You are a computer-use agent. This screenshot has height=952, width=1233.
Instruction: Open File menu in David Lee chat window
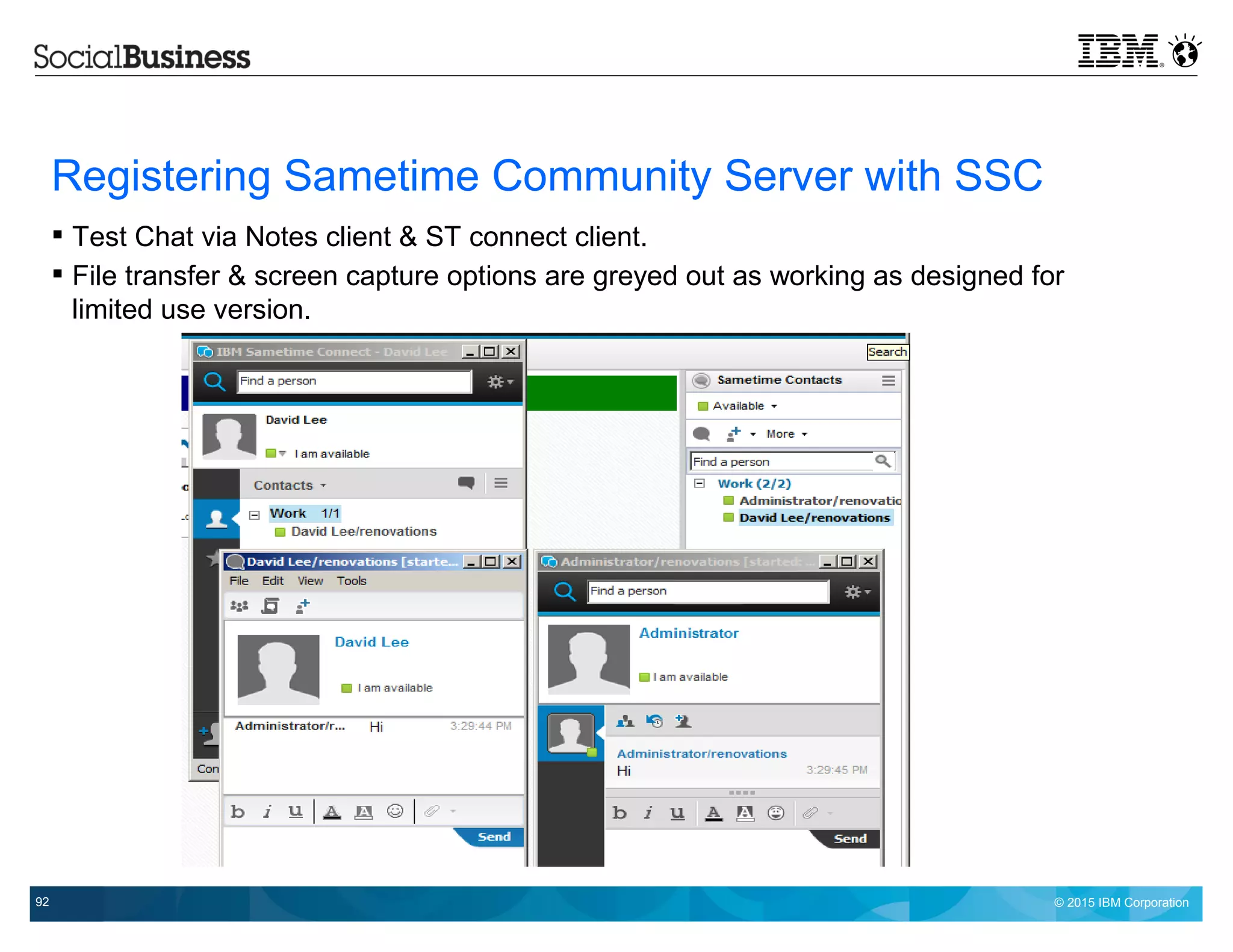coord(239,581)
